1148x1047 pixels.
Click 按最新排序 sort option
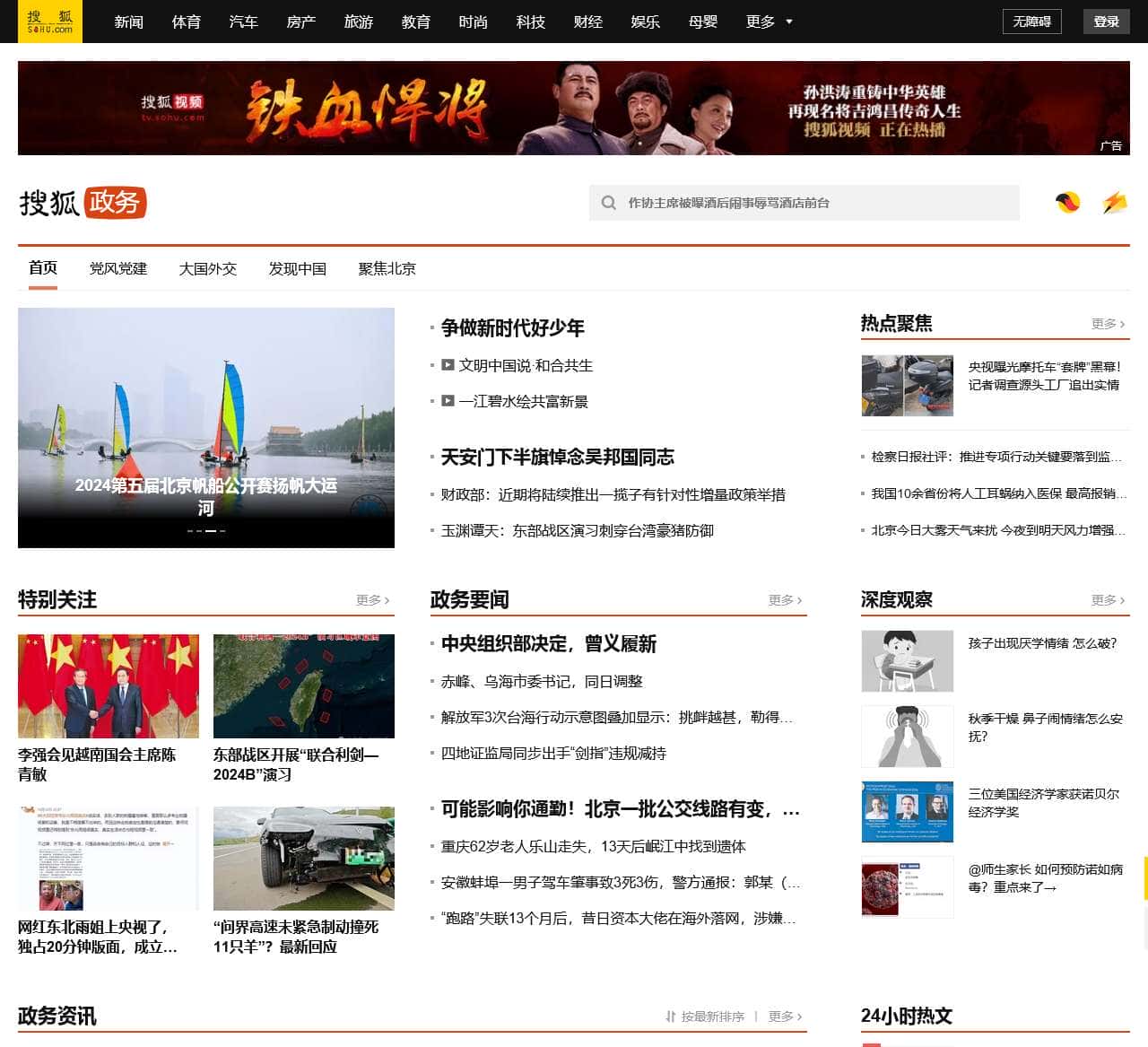coord(713,1016)
